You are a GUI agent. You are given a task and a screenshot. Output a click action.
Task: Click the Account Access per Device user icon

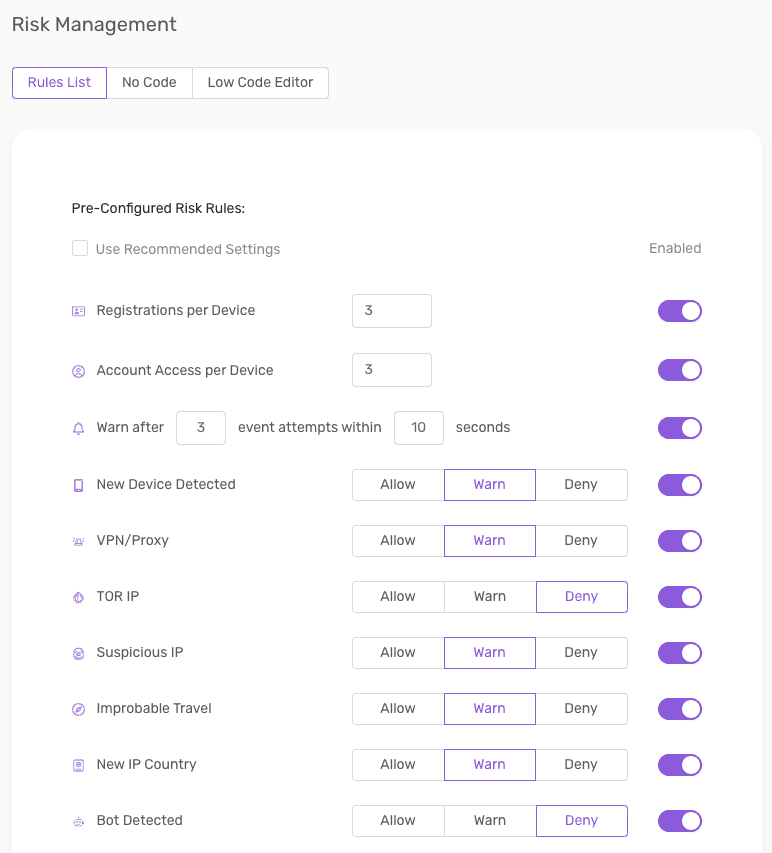(78, 371)
